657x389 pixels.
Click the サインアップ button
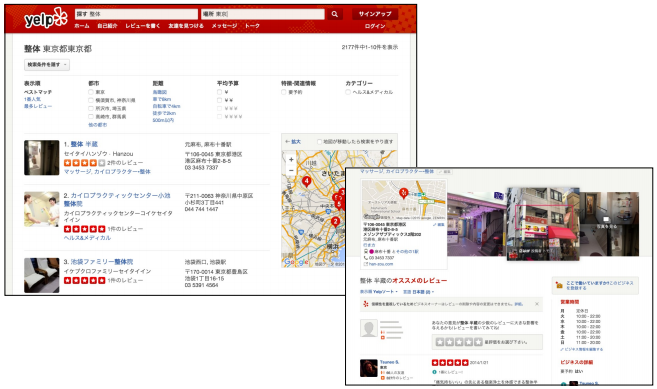click(375, 14)
